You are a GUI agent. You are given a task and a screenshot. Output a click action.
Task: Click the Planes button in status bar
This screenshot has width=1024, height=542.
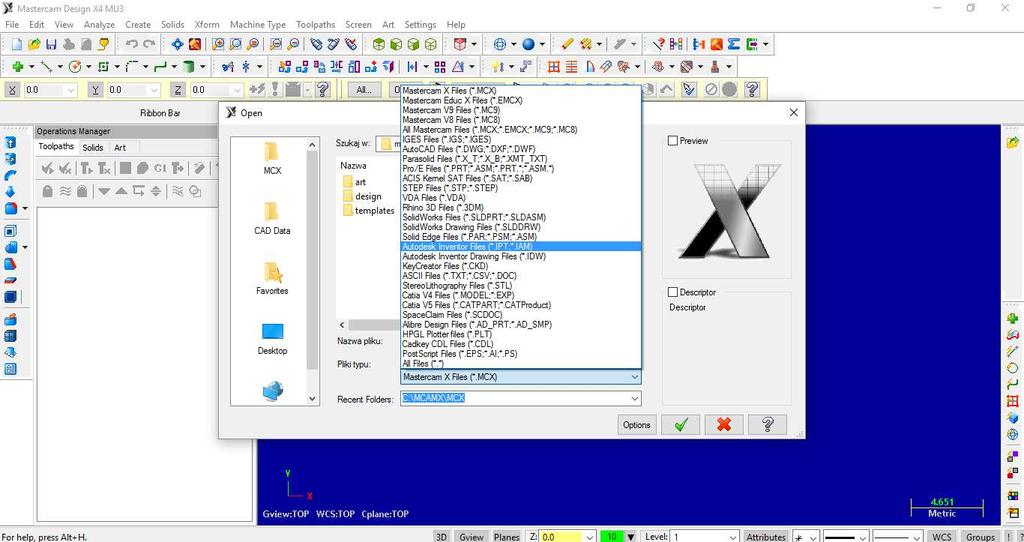pyautogui.click(x=506, y=537)
